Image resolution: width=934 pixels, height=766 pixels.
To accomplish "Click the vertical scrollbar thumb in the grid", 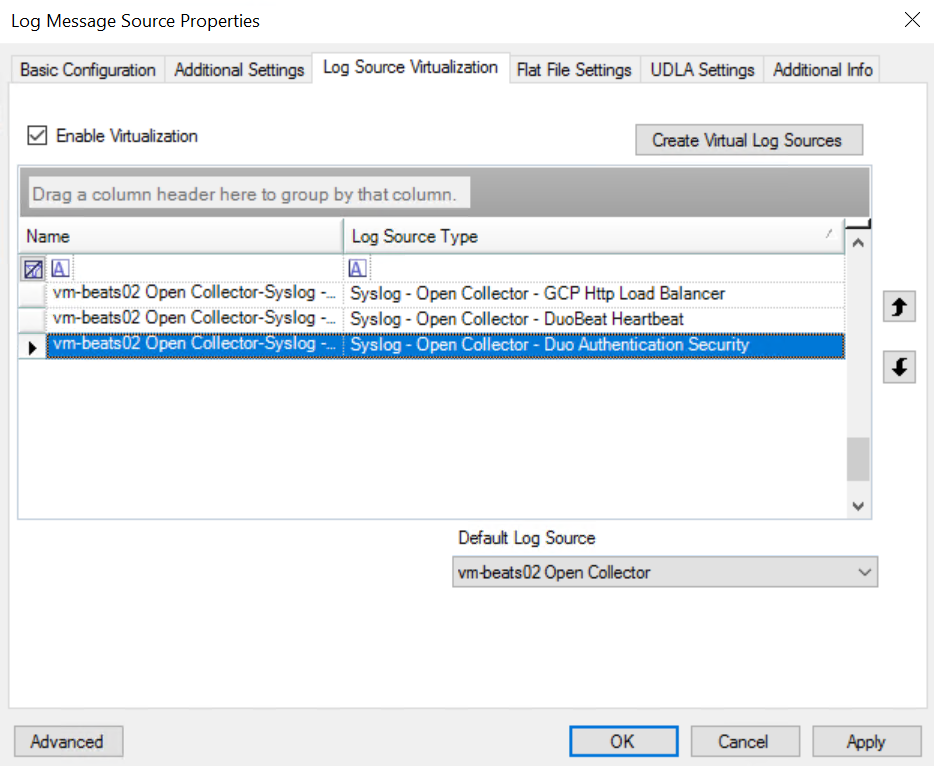I will (x=857, y=459).
